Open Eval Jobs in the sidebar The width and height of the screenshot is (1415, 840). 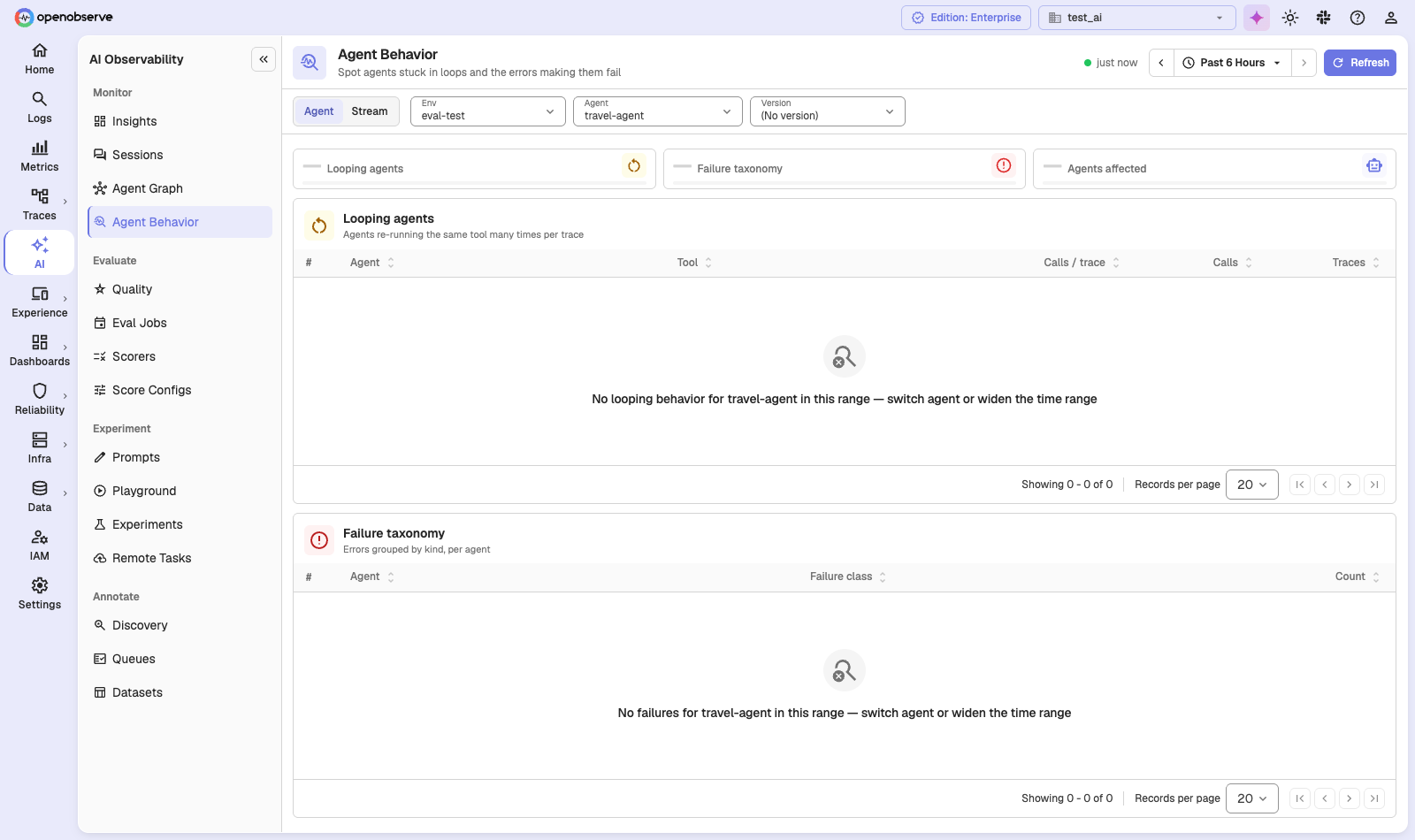point(180,323)
